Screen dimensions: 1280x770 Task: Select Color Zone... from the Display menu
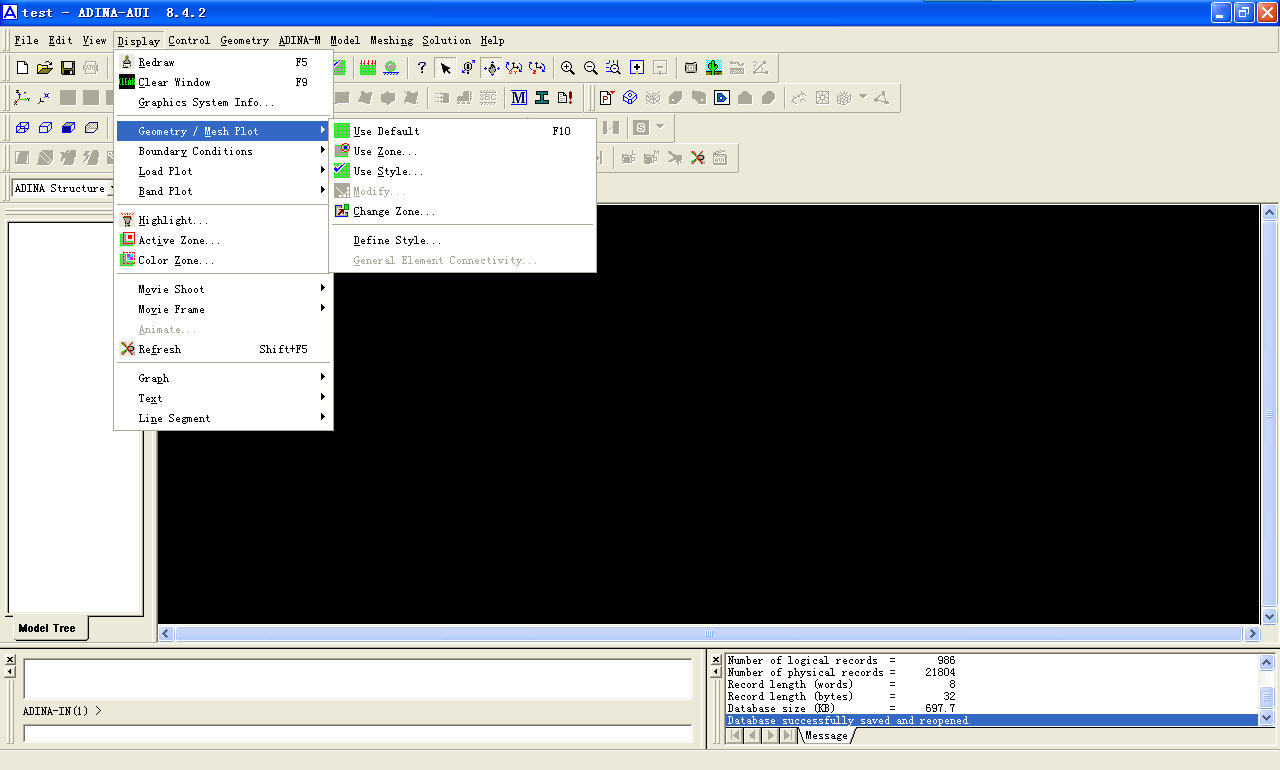[x=223, y=260]
